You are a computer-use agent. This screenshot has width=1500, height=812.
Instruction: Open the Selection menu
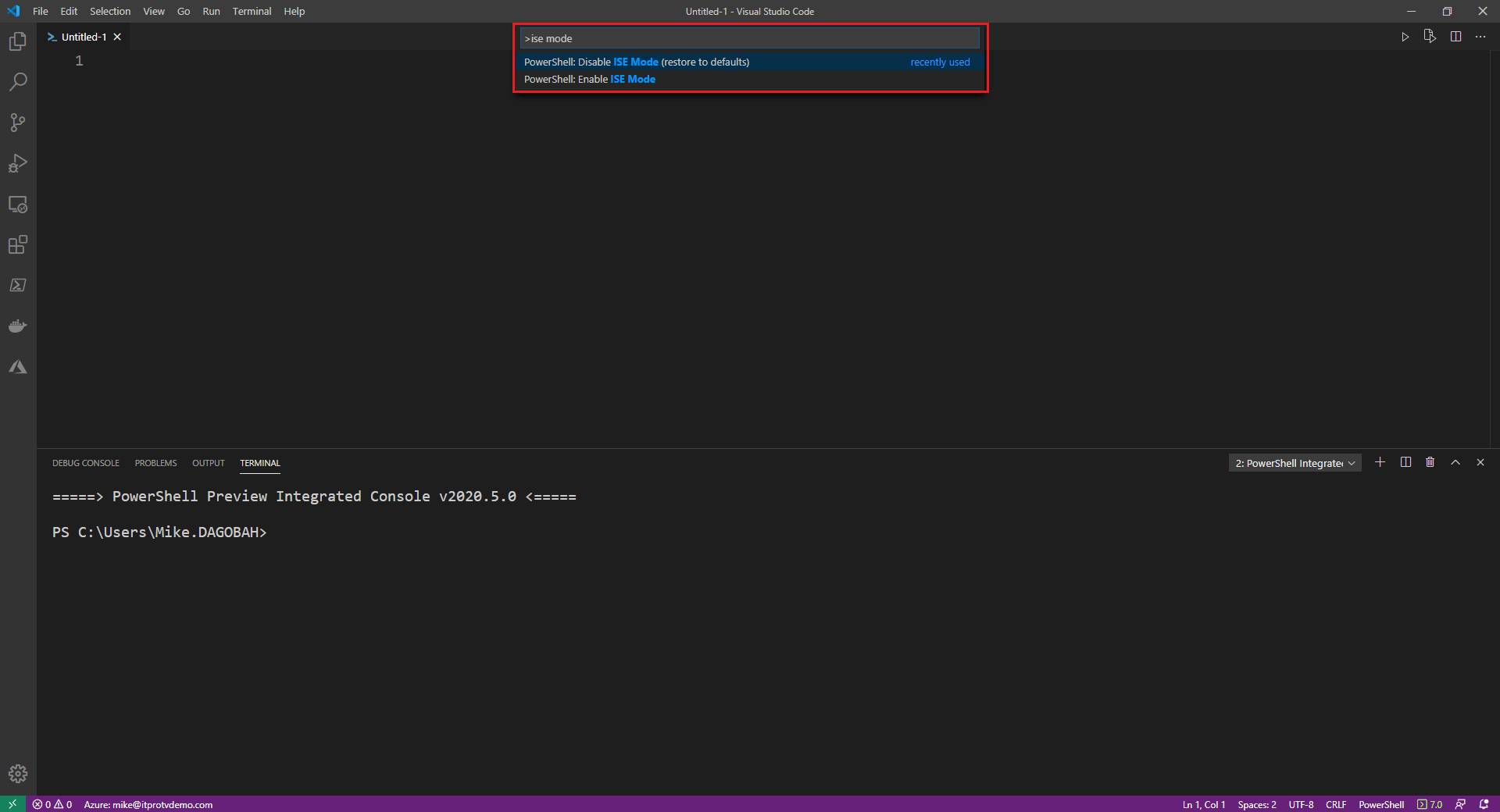[110, 11]
